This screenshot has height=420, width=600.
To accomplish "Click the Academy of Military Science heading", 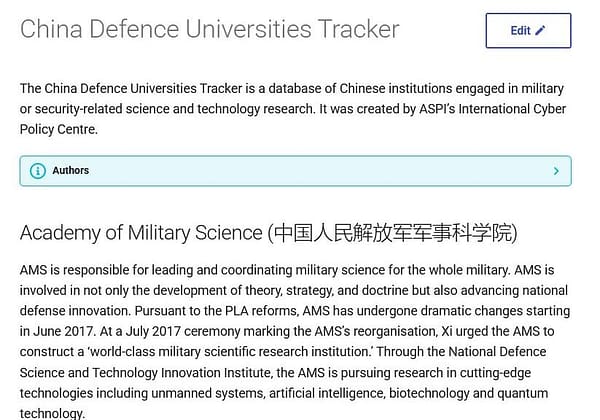I will [141, 234].
